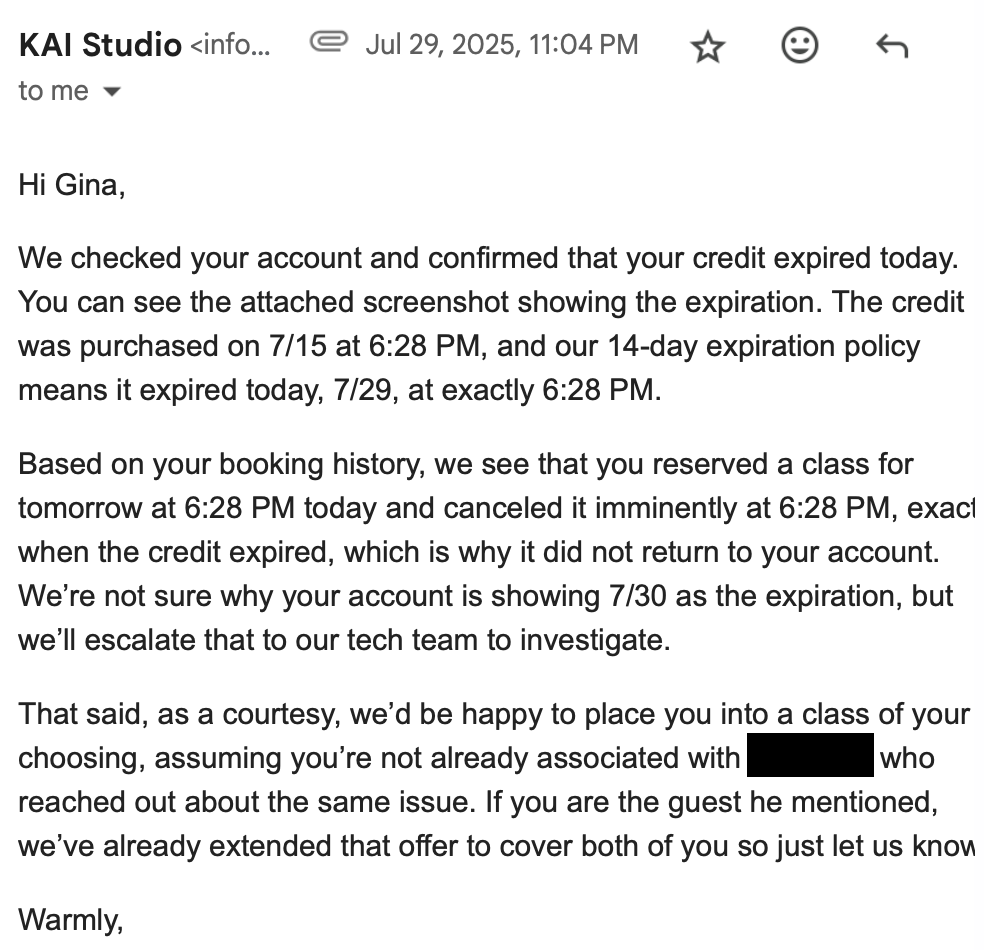The width and height of the screenshot is (984, 950).
Task: Star this email from KAI Studio
Action: pos(708,46)
